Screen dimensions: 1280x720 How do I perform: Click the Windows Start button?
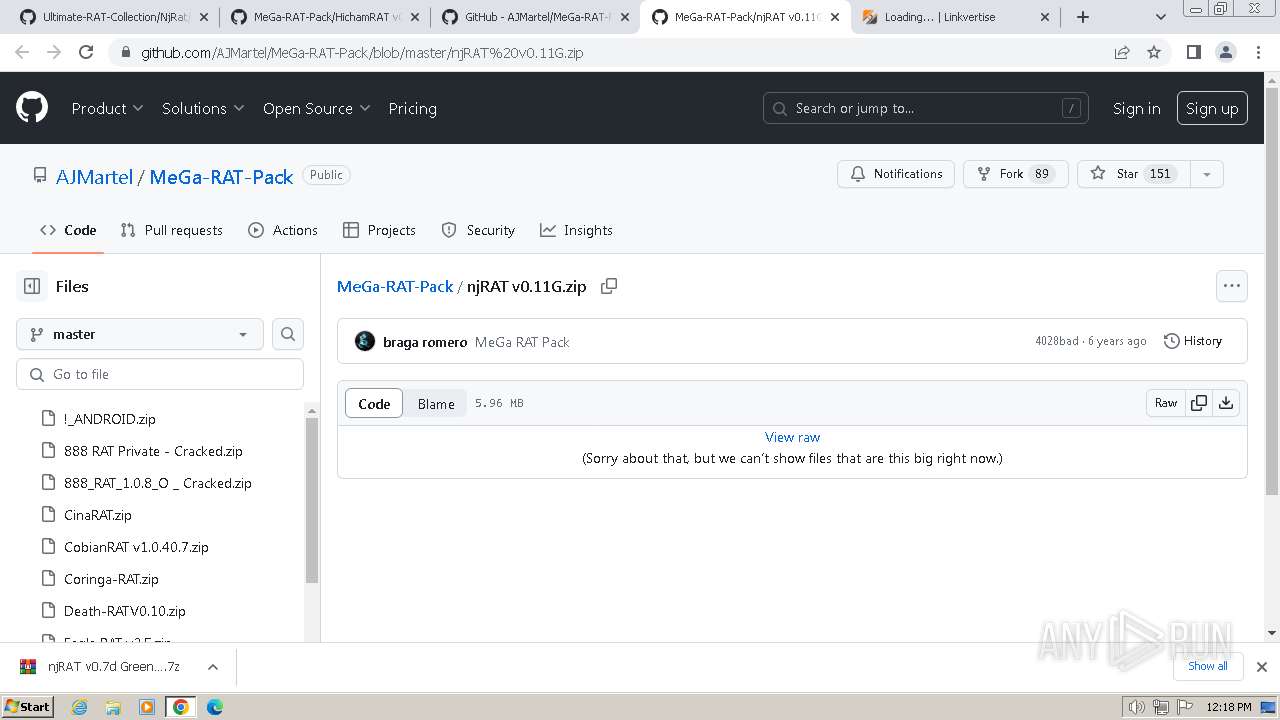pyautogui.click(x=27, y=706)
